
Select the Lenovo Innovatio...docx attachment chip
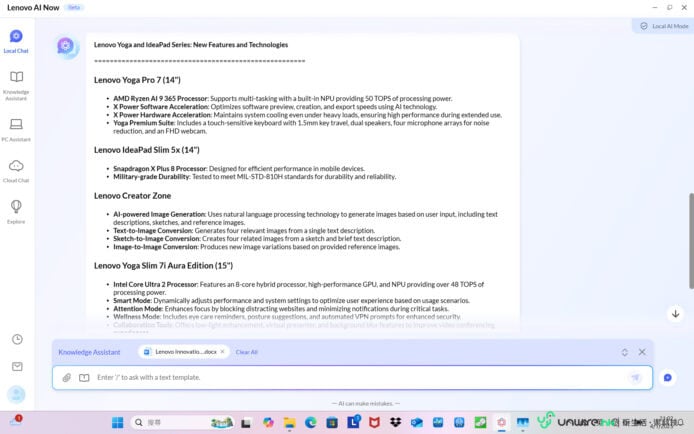[x=183, y=352]
